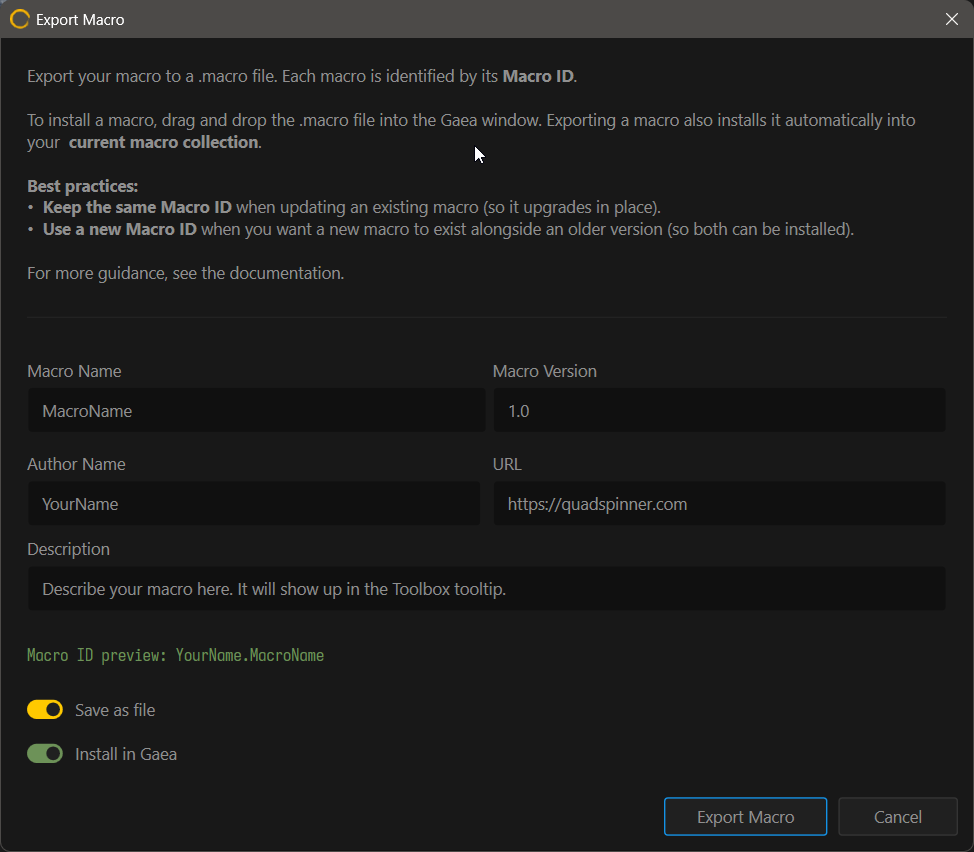Click the Description text box

(x=486, y=589)
